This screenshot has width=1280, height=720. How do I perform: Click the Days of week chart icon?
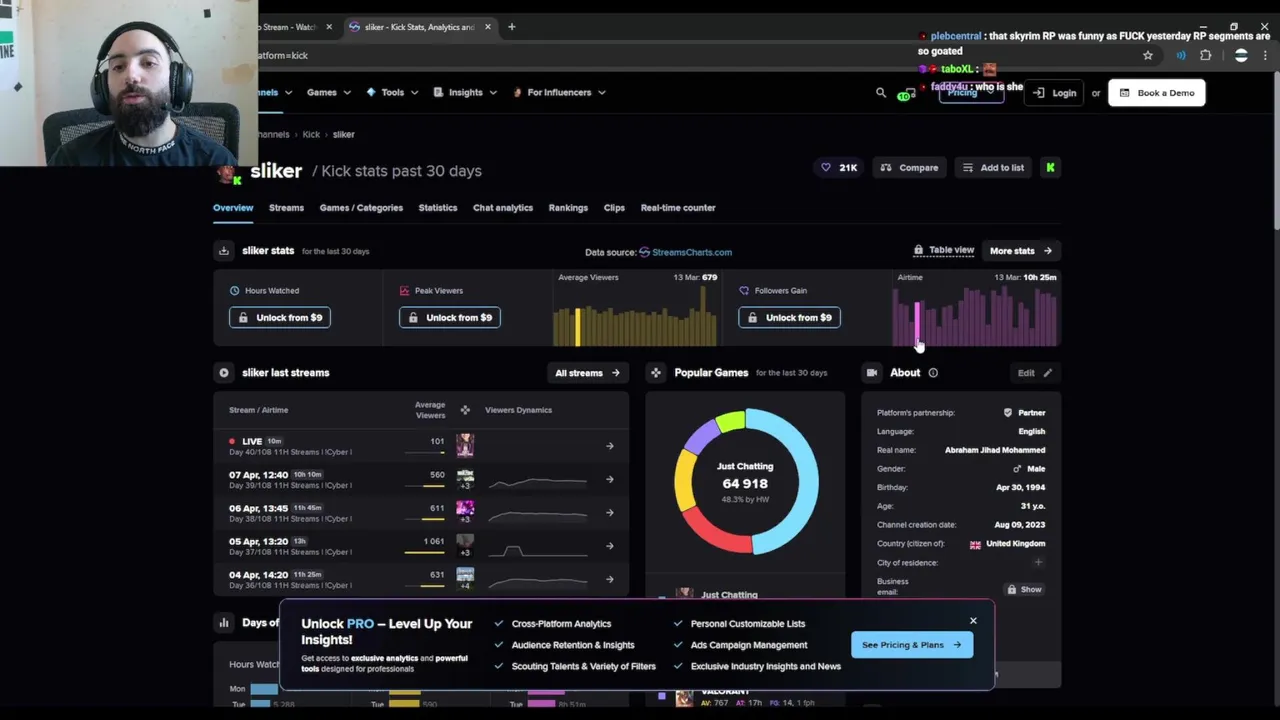pos(224,623)
